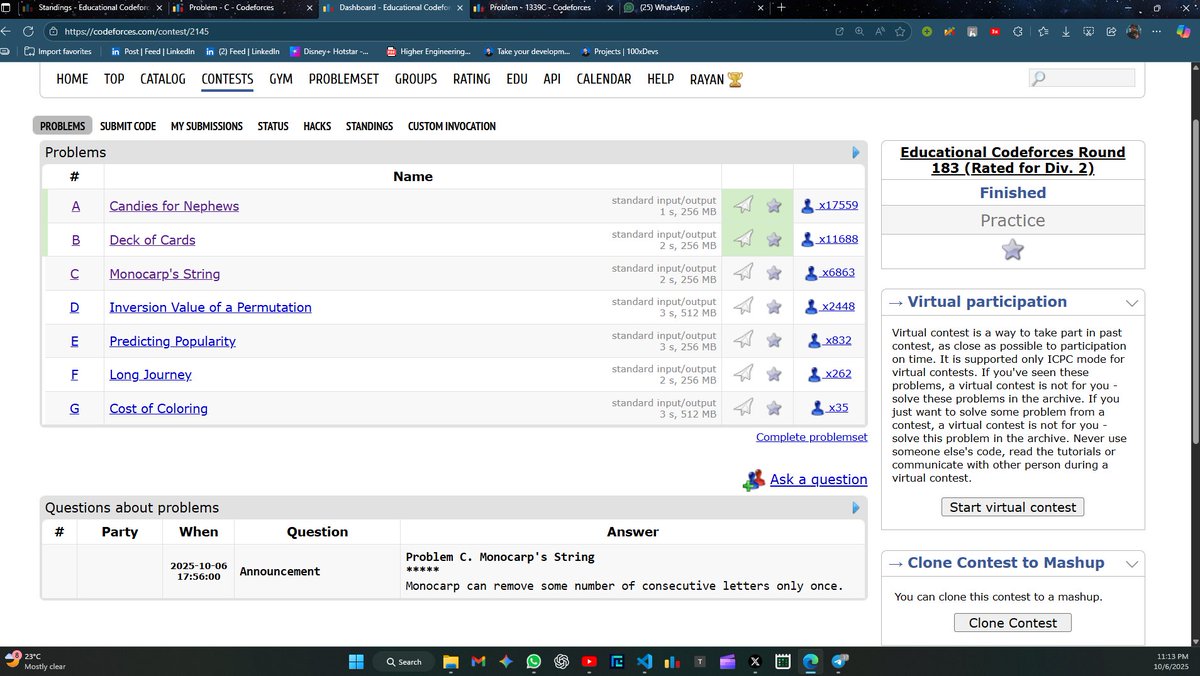Open Visual Studio Code from the taskbar
This screenshot has width=1200, height=676.
(x=645, y=661)
